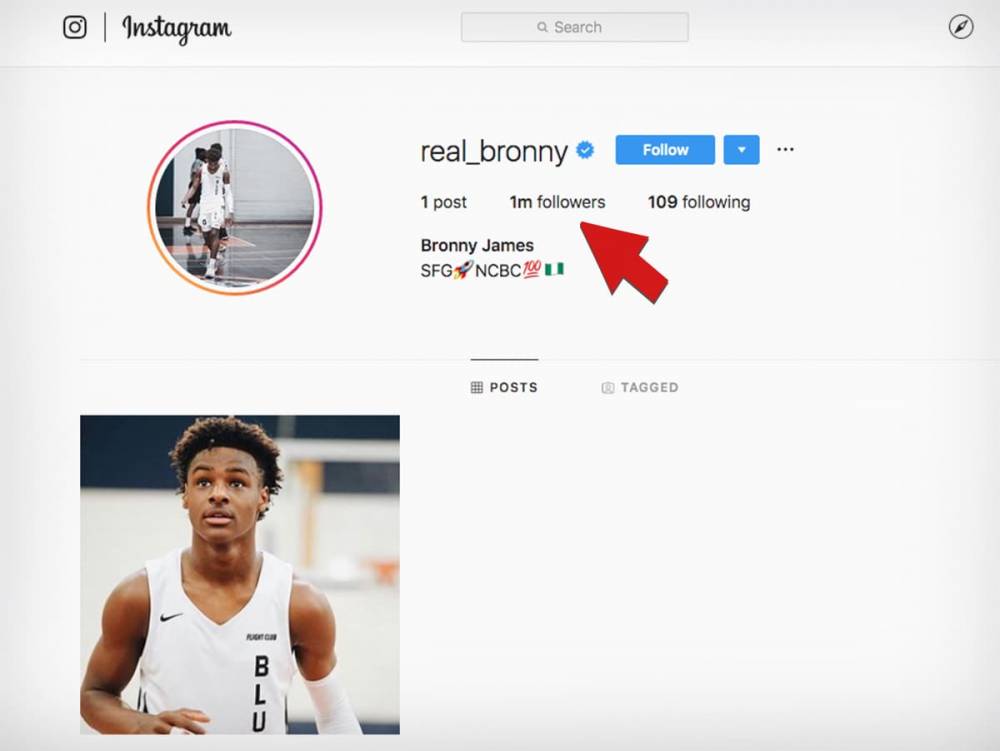Click the Instagram camera logo icon
1000x751 pixels.
(75, 27)
